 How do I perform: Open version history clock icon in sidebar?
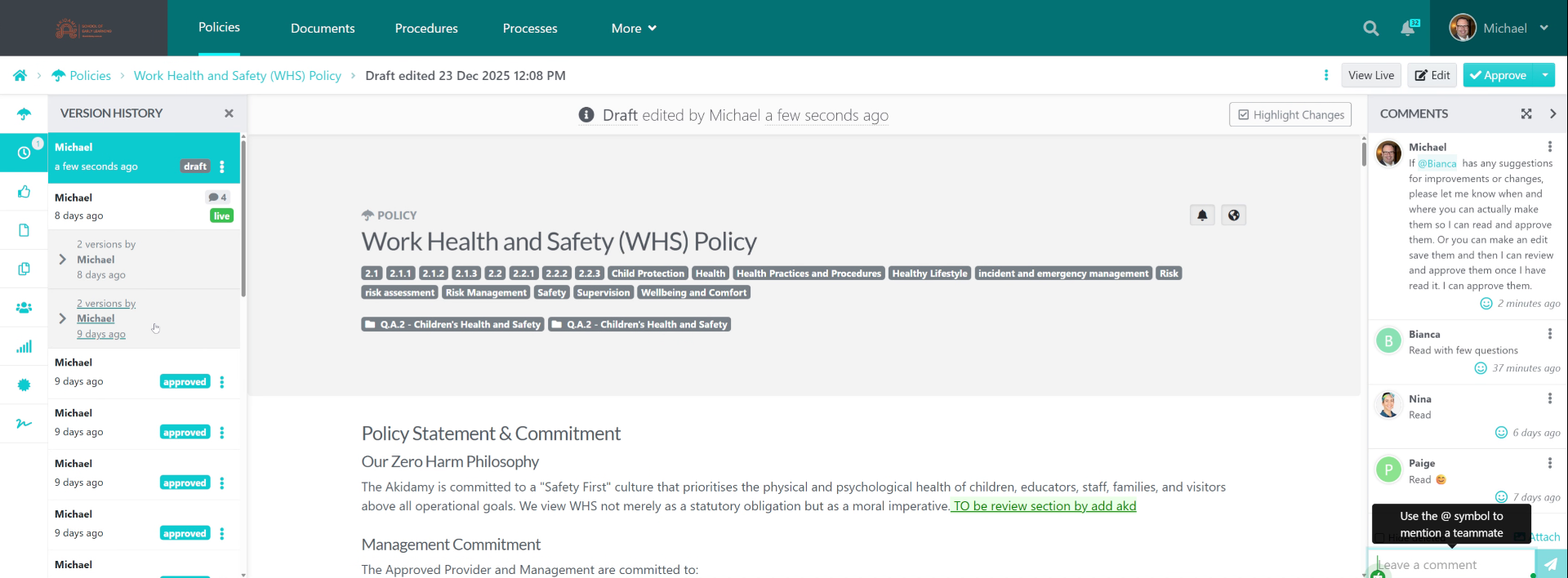pyautogui.click(x=24, y=153)
